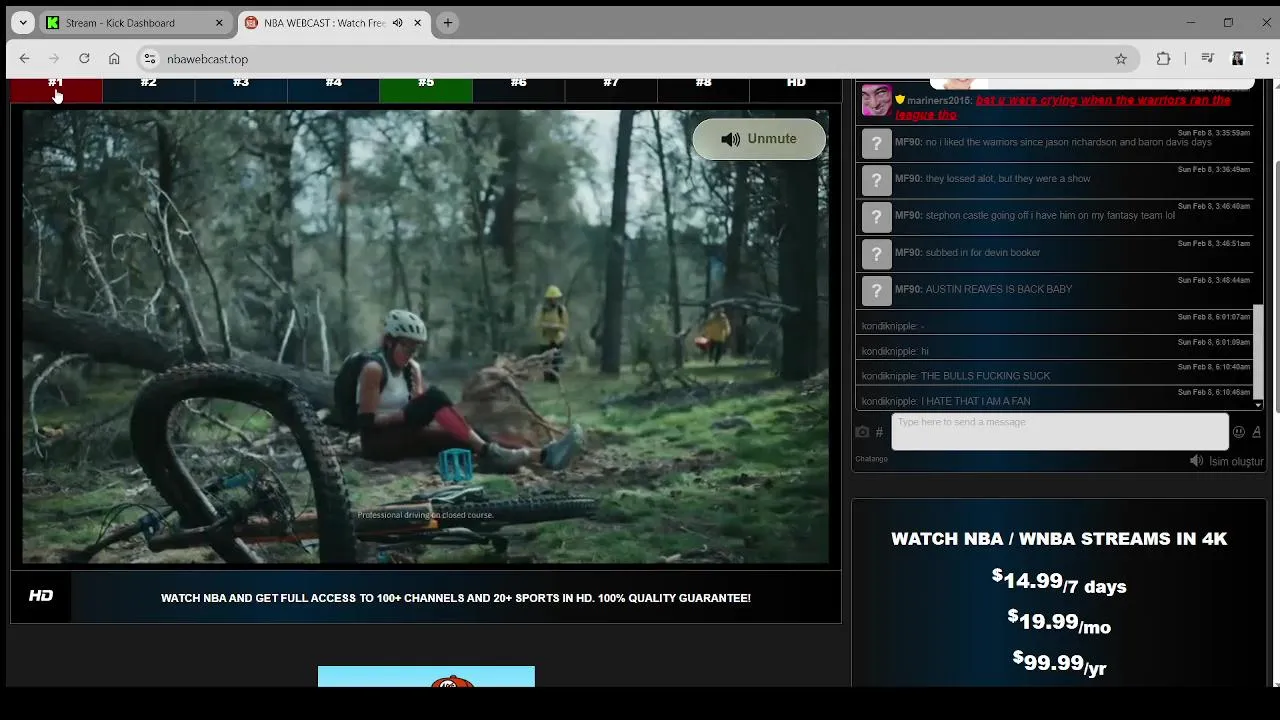
Task: Click the camera icon beside chat input
Action: (x=862, y=432)
